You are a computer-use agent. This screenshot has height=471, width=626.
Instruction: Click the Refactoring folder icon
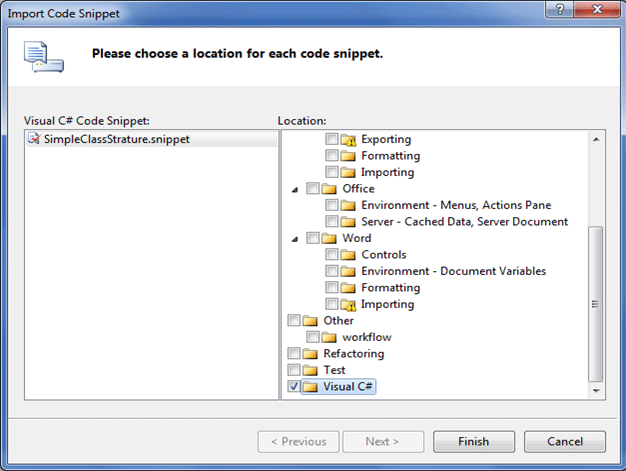click(310, 353)
